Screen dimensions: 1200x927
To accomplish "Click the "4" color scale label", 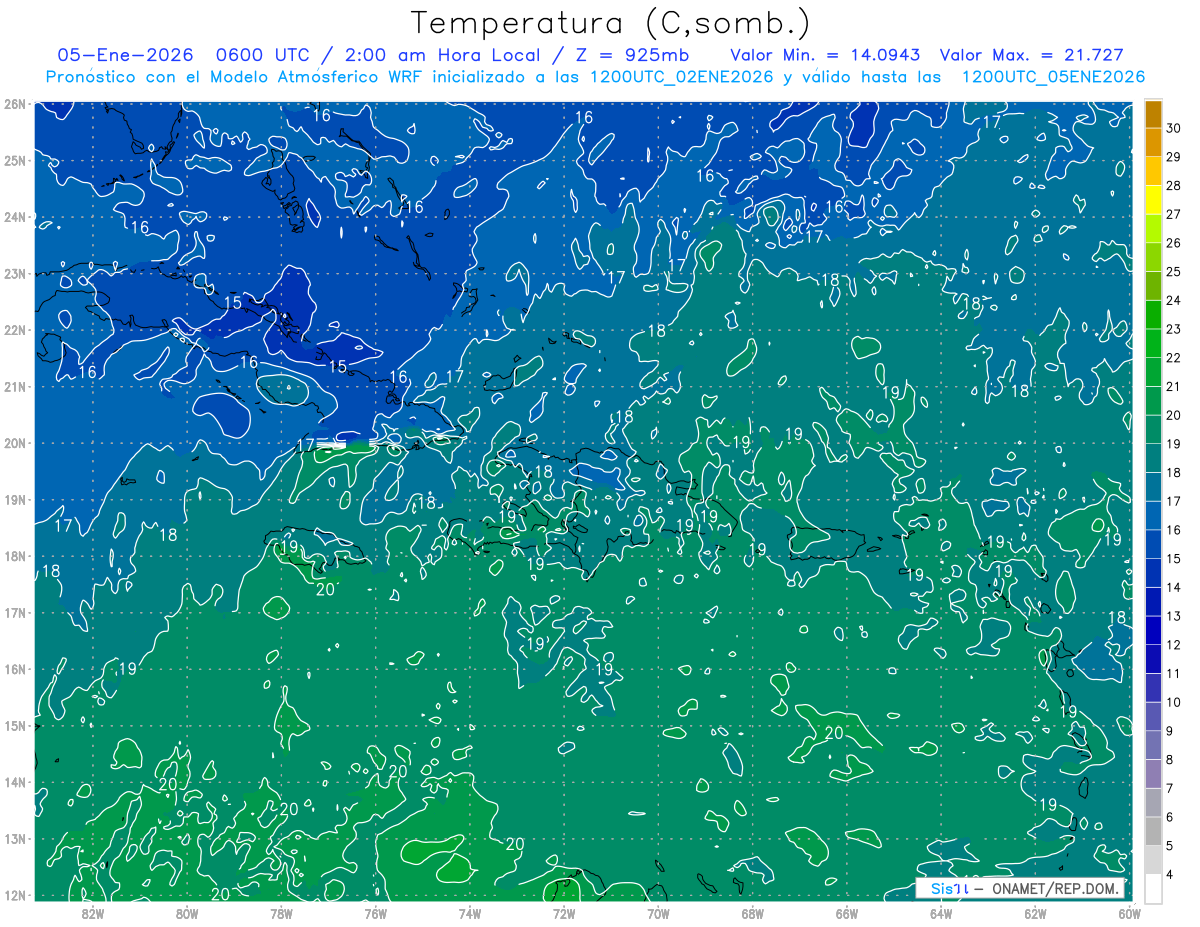I will point(1170,875).
